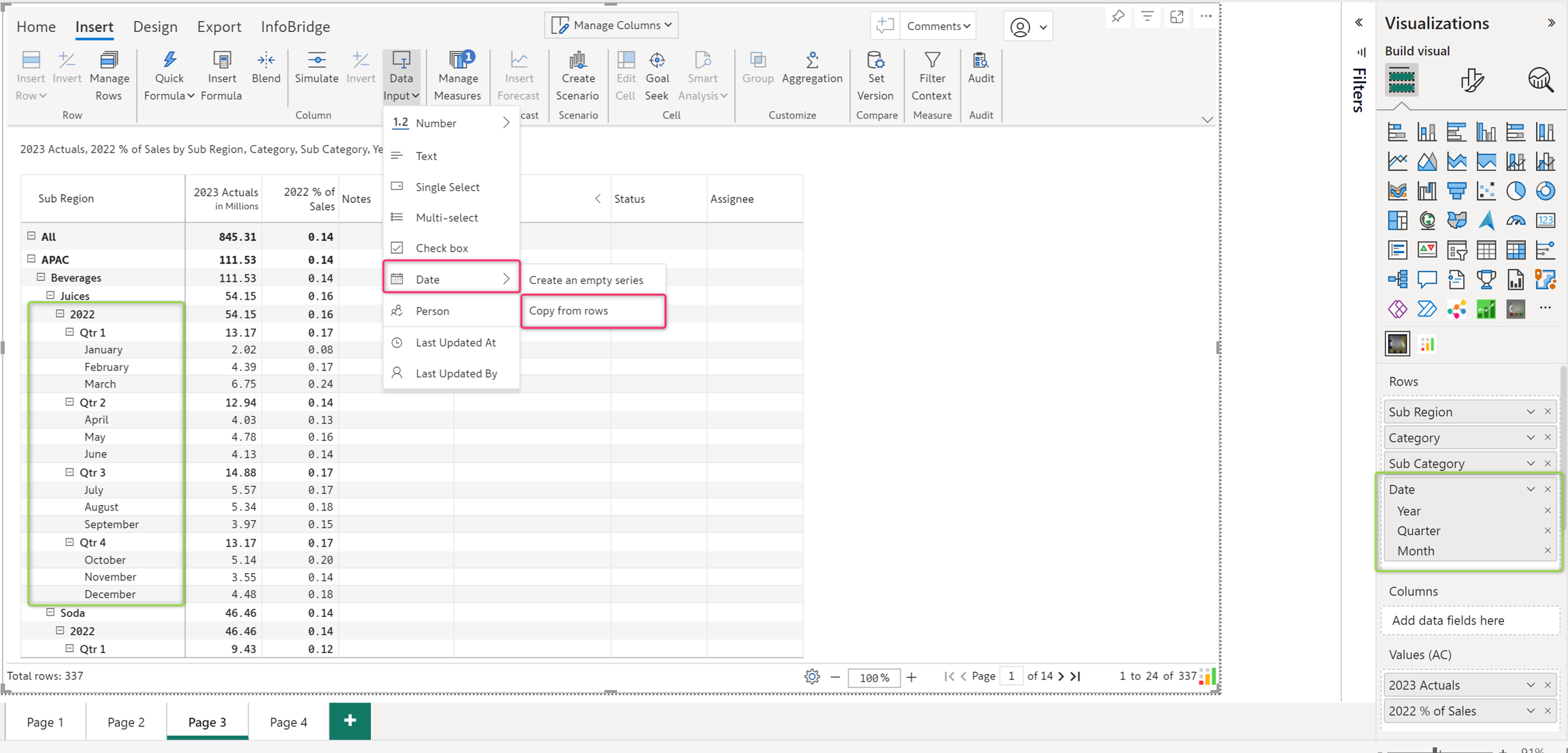Select the pie chart visualization

click(1516, 191)
